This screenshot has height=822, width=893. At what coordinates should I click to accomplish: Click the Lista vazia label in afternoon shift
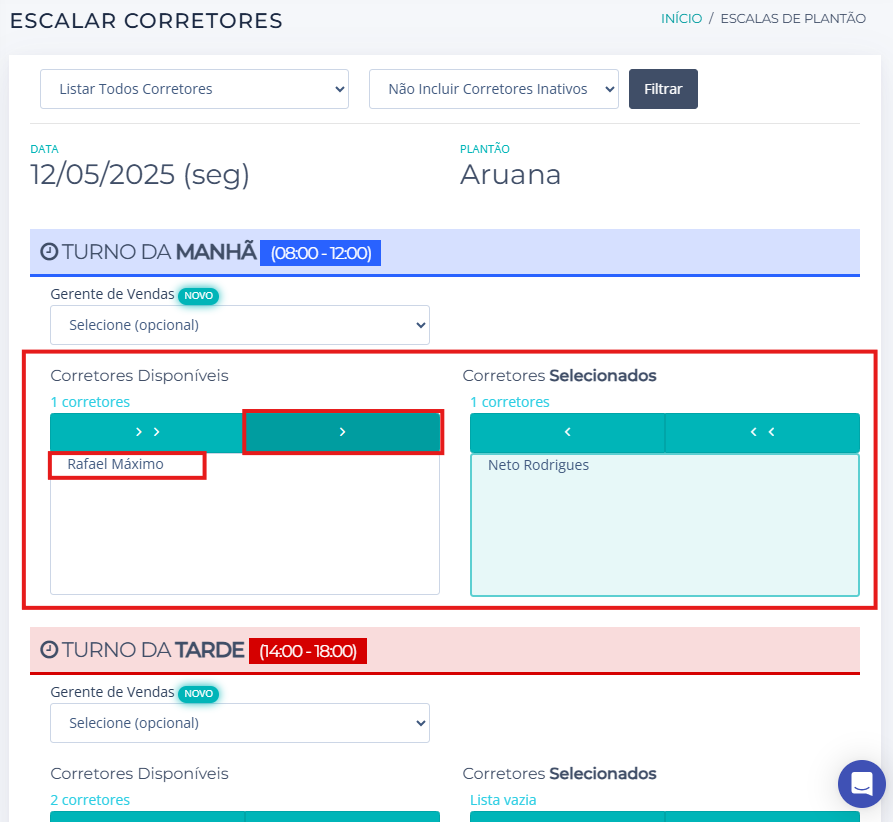point(503,800)
